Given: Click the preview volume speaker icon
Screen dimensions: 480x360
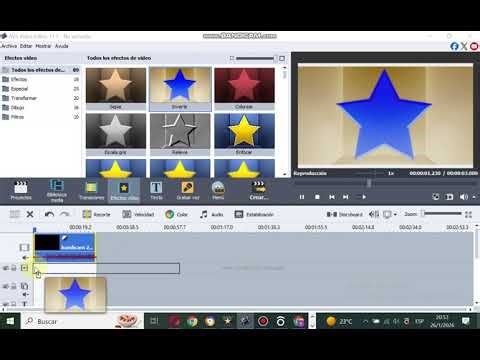Looking at the screenshot, I should coord(464,197).
